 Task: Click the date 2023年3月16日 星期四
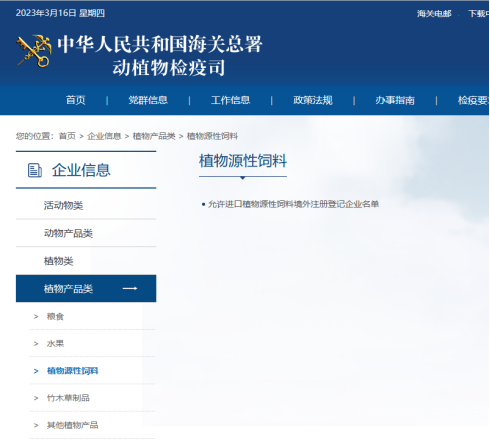[60, 13]
